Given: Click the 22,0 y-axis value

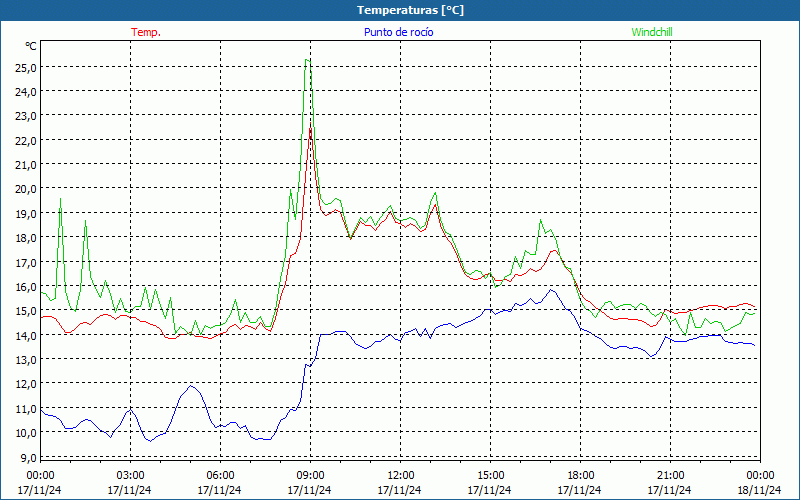Looking at the screenshot, I should [x=24, y=140].
